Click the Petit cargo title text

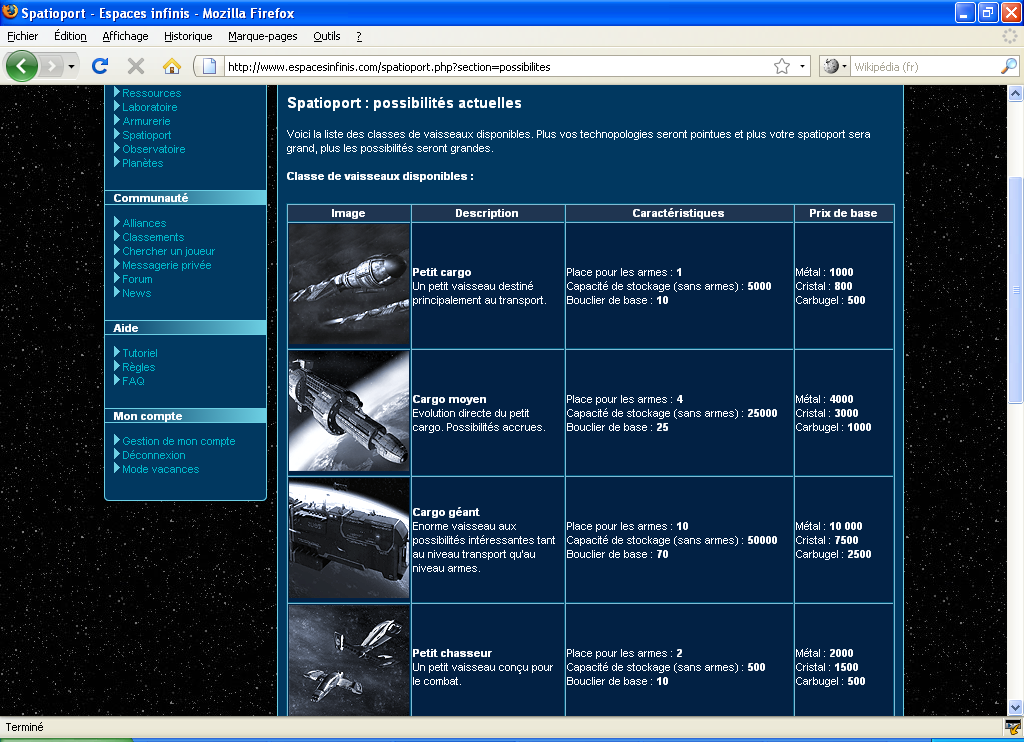(441, 272)
